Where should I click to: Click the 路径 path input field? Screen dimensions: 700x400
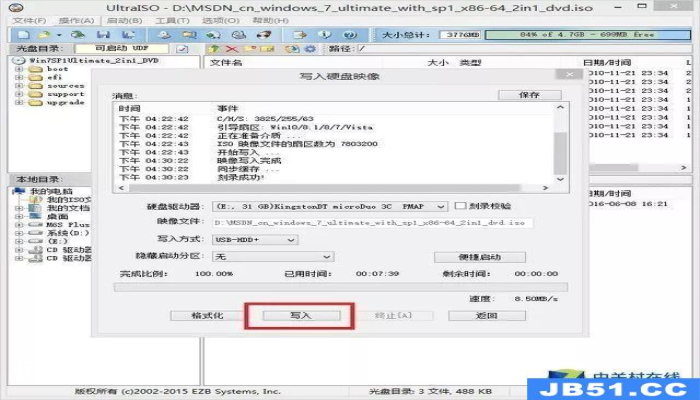point(524,49)
